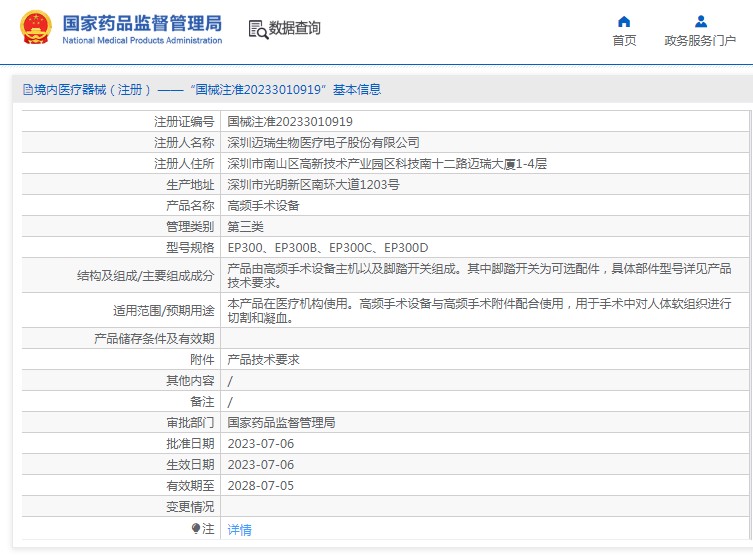Click the registrant name 深圳迈瑞生物医疗电子股份有限公司
The height and width of the screenshot is (556, 753).
pos(323,142)
